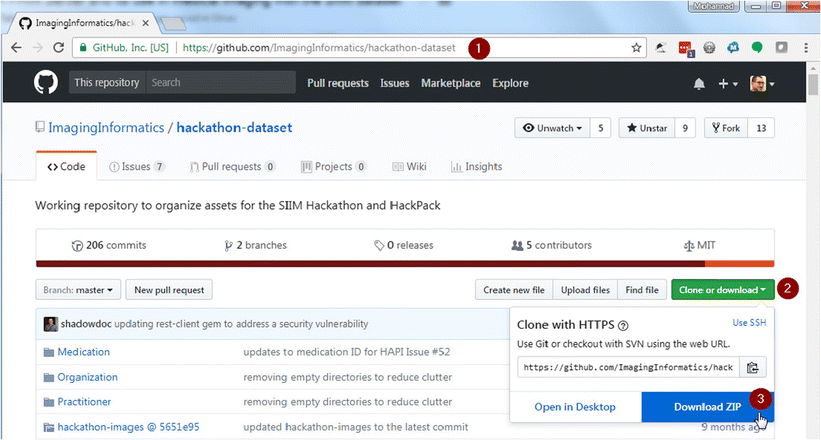The width and height of the screenshot is (821, 440).
Task: View the 5 watchers count
Action: [601, 128]
